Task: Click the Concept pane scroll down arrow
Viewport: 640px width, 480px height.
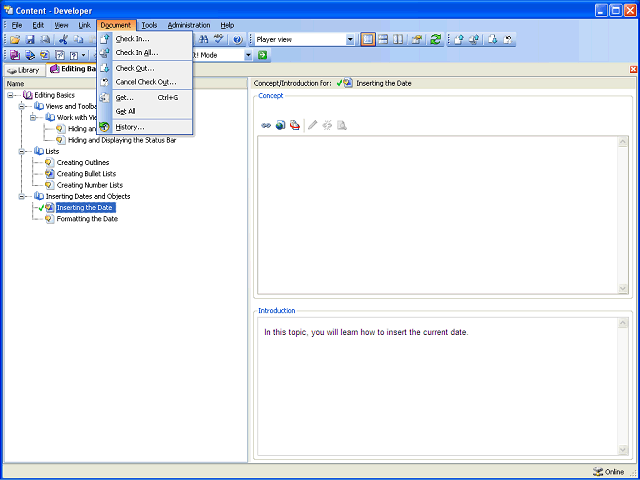Action: [x=623, y=289]
